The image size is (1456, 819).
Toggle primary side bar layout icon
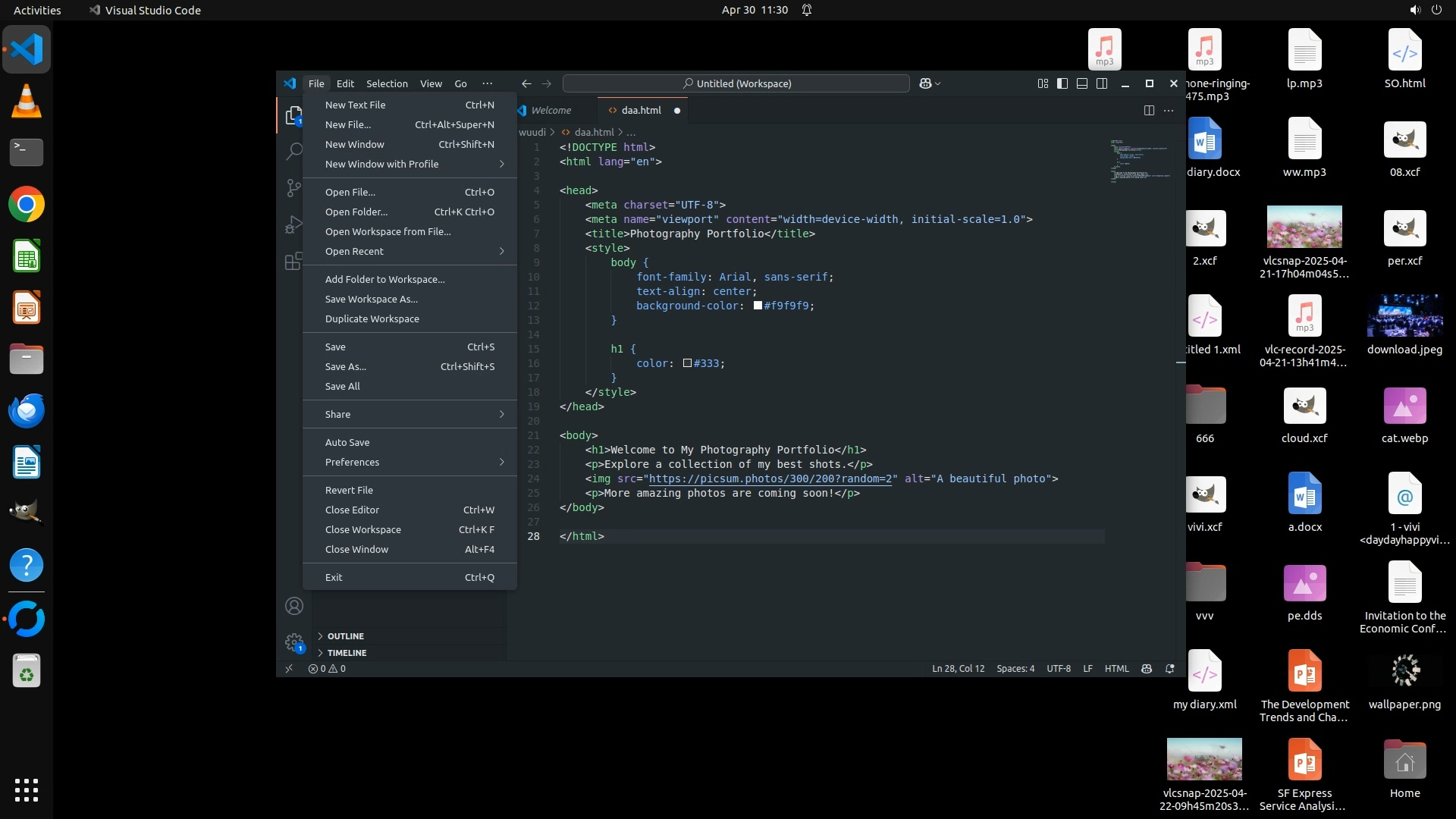click(1062, 83)
